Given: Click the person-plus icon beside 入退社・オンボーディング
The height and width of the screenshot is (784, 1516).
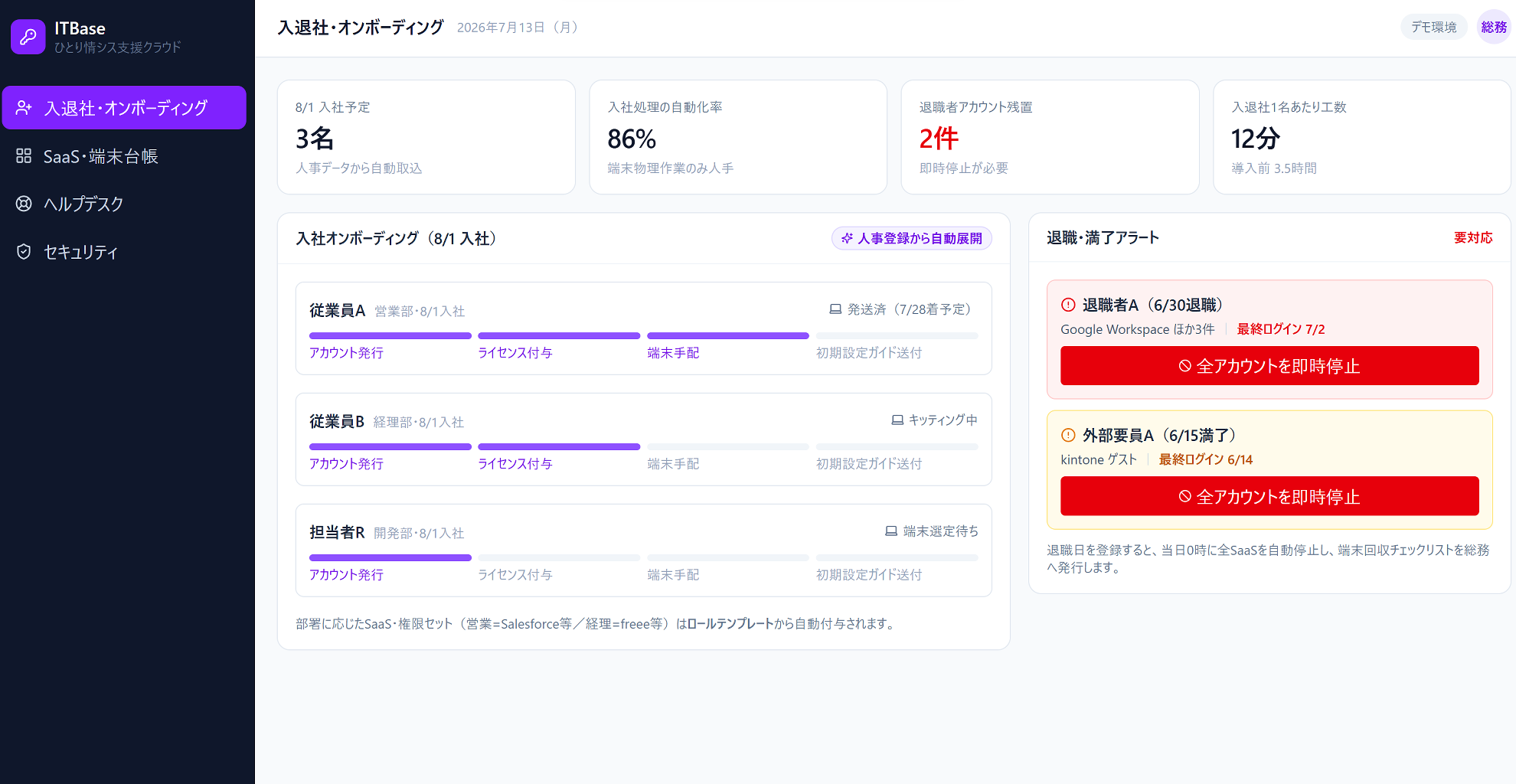Looking at the screenshot, I should pyautogui.click(x=24, y=108).
